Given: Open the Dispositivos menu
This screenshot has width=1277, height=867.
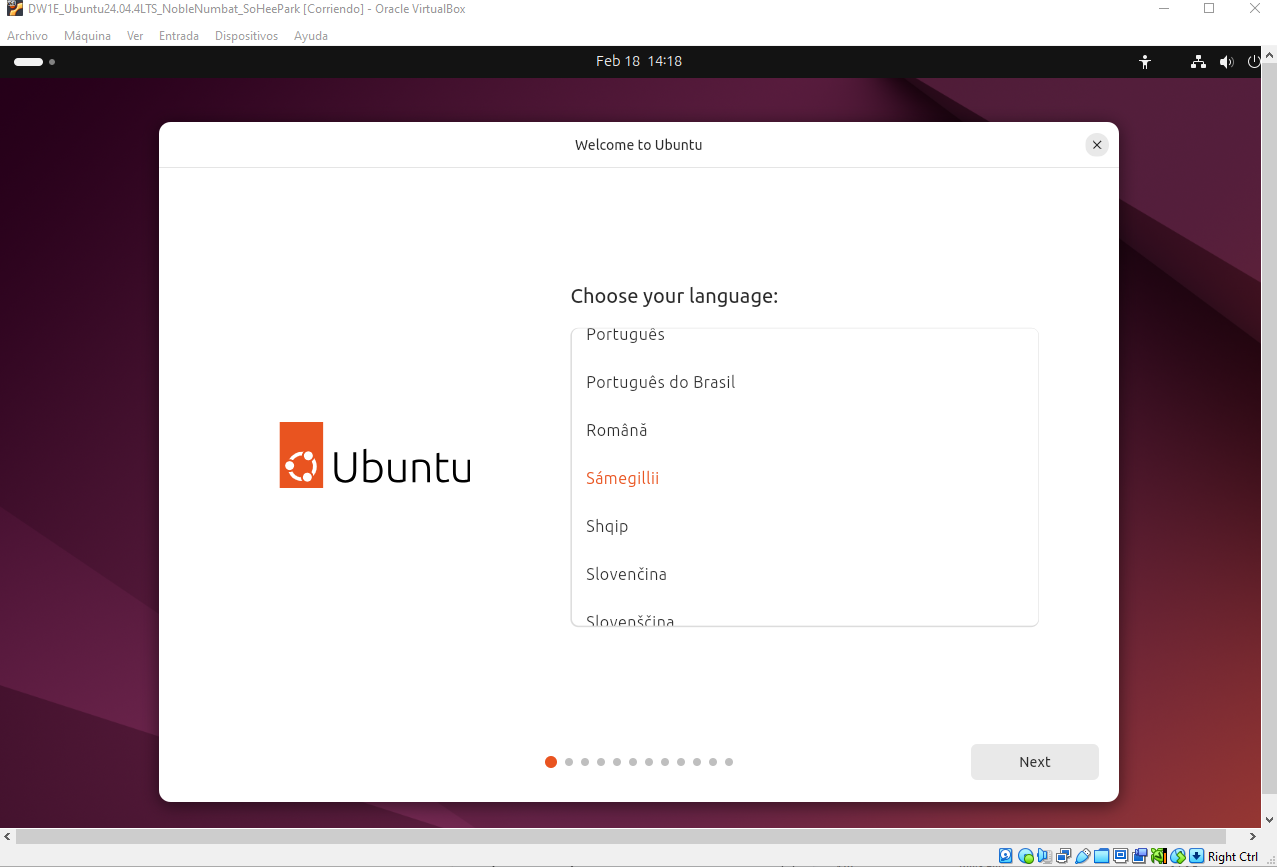Looking at the screenshot, I should [x=246, y=36].
